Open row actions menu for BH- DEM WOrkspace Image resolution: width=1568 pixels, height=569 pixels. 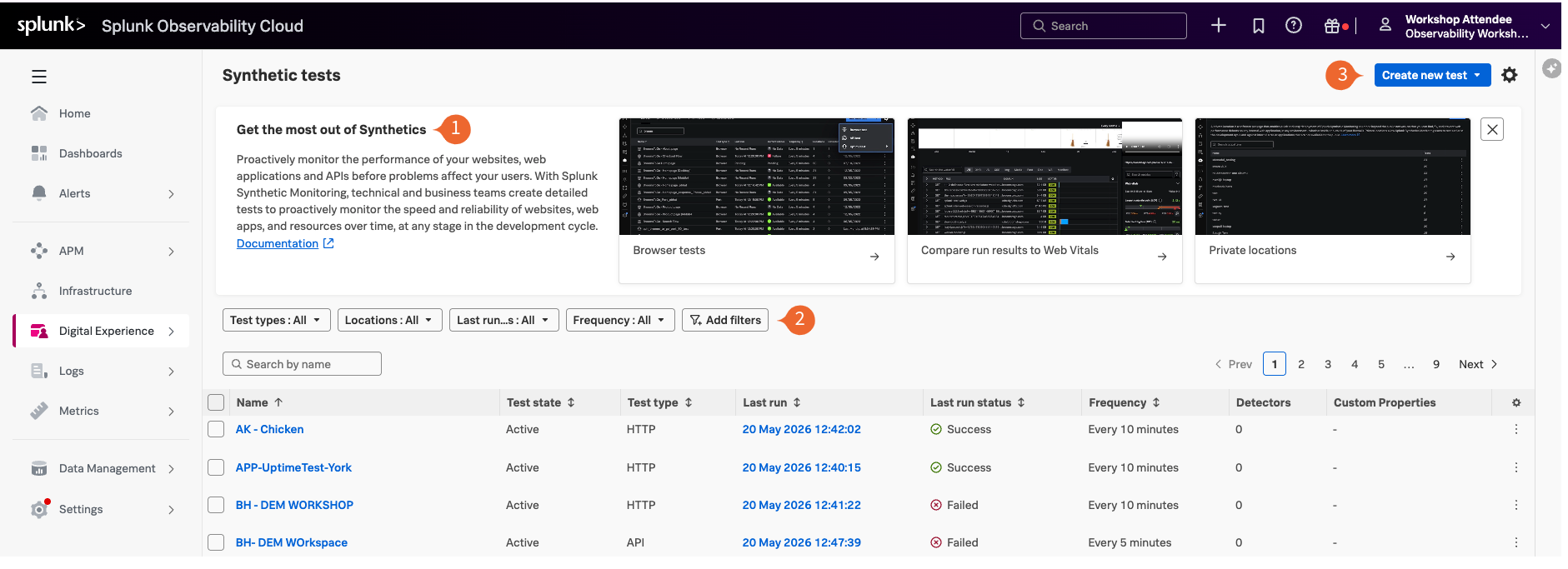pos(1516,542)
